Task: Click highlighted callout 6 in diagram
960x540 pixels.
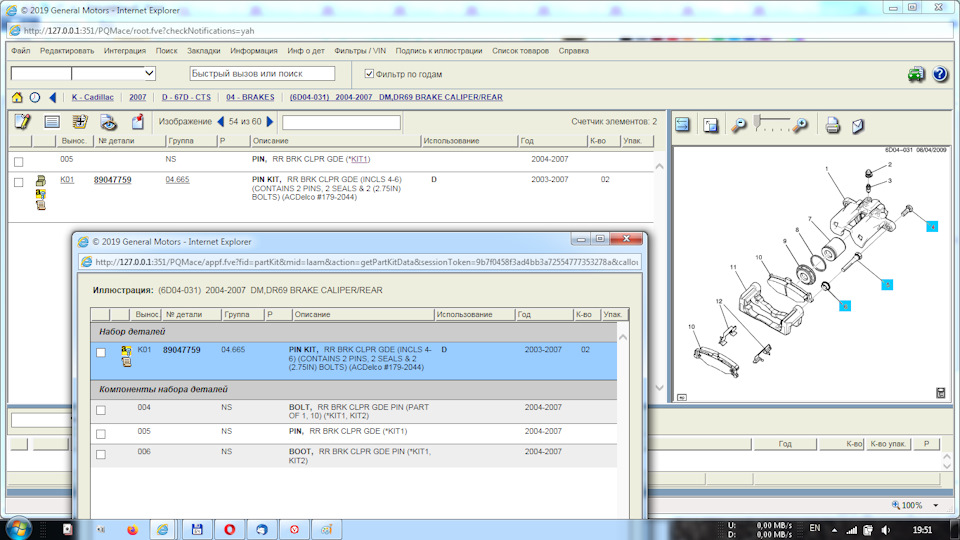Action: point(845,306)
